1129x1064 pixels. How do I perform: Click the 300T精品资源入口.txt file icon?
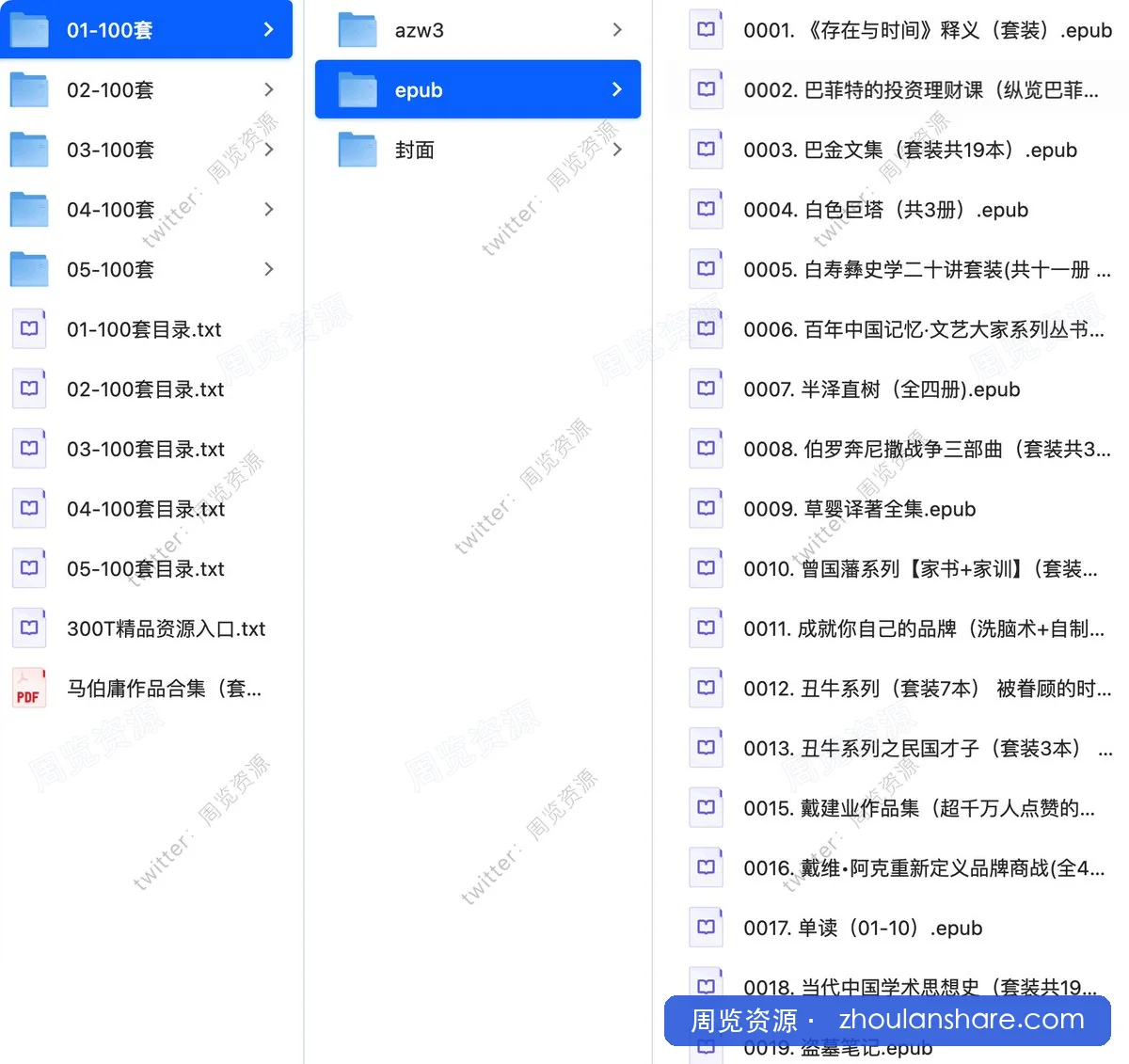point(29,628)
